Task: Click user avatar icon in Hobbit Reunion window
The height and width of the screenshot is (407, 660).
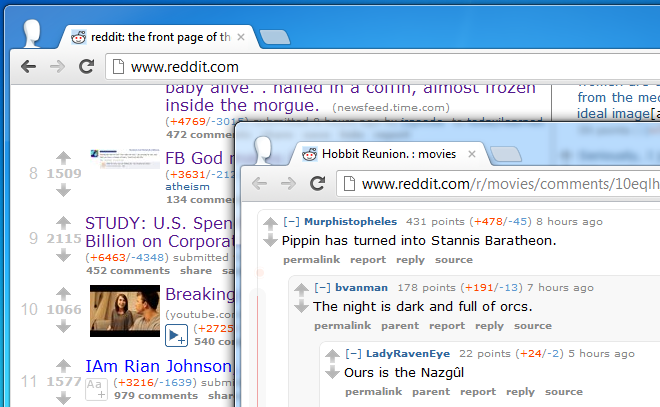Action: (x=263, y=151)
